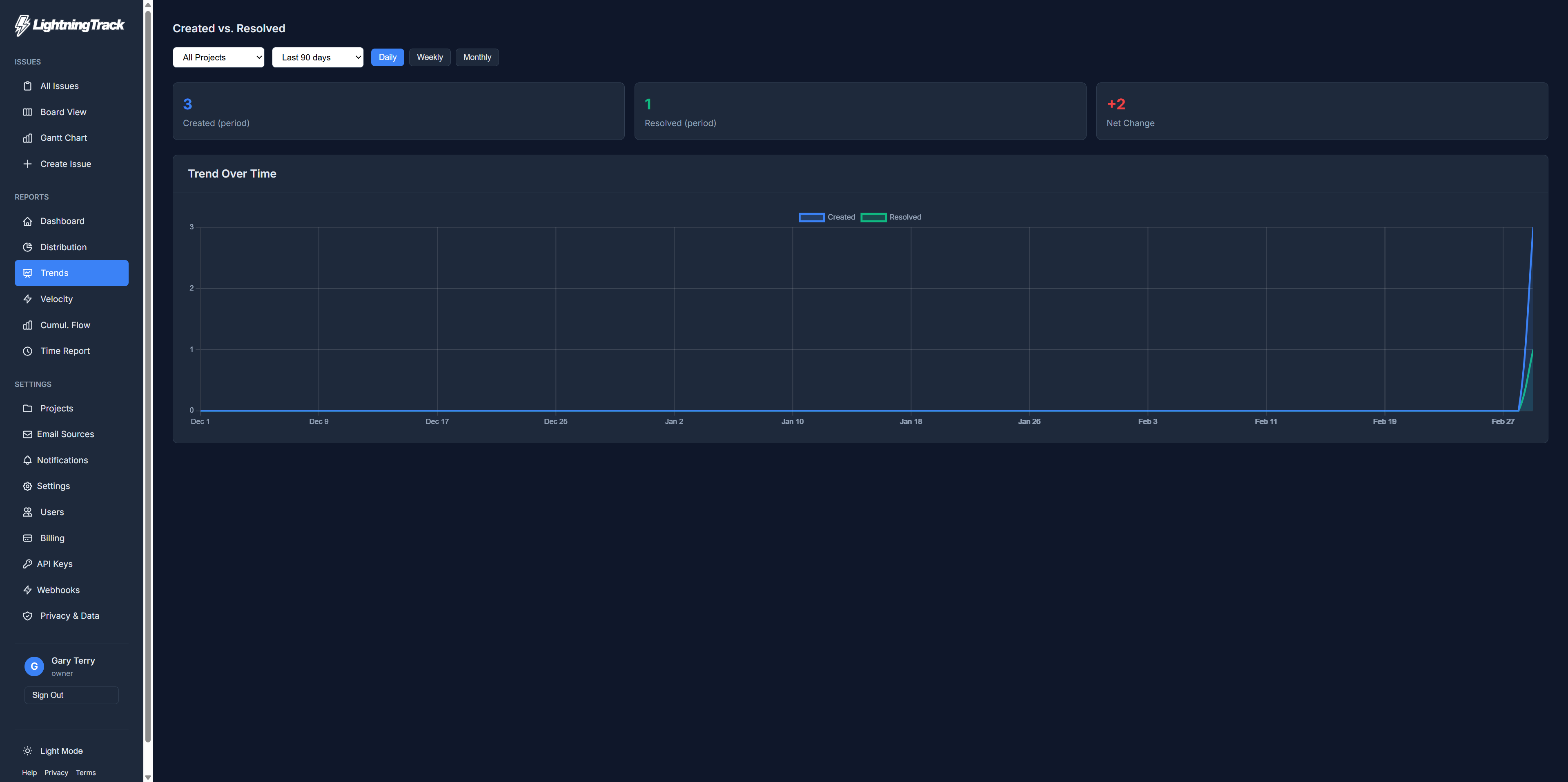The image size is (1568, 782).
Task: Select the All Issues clipboard icon
Action: [28, 86]
